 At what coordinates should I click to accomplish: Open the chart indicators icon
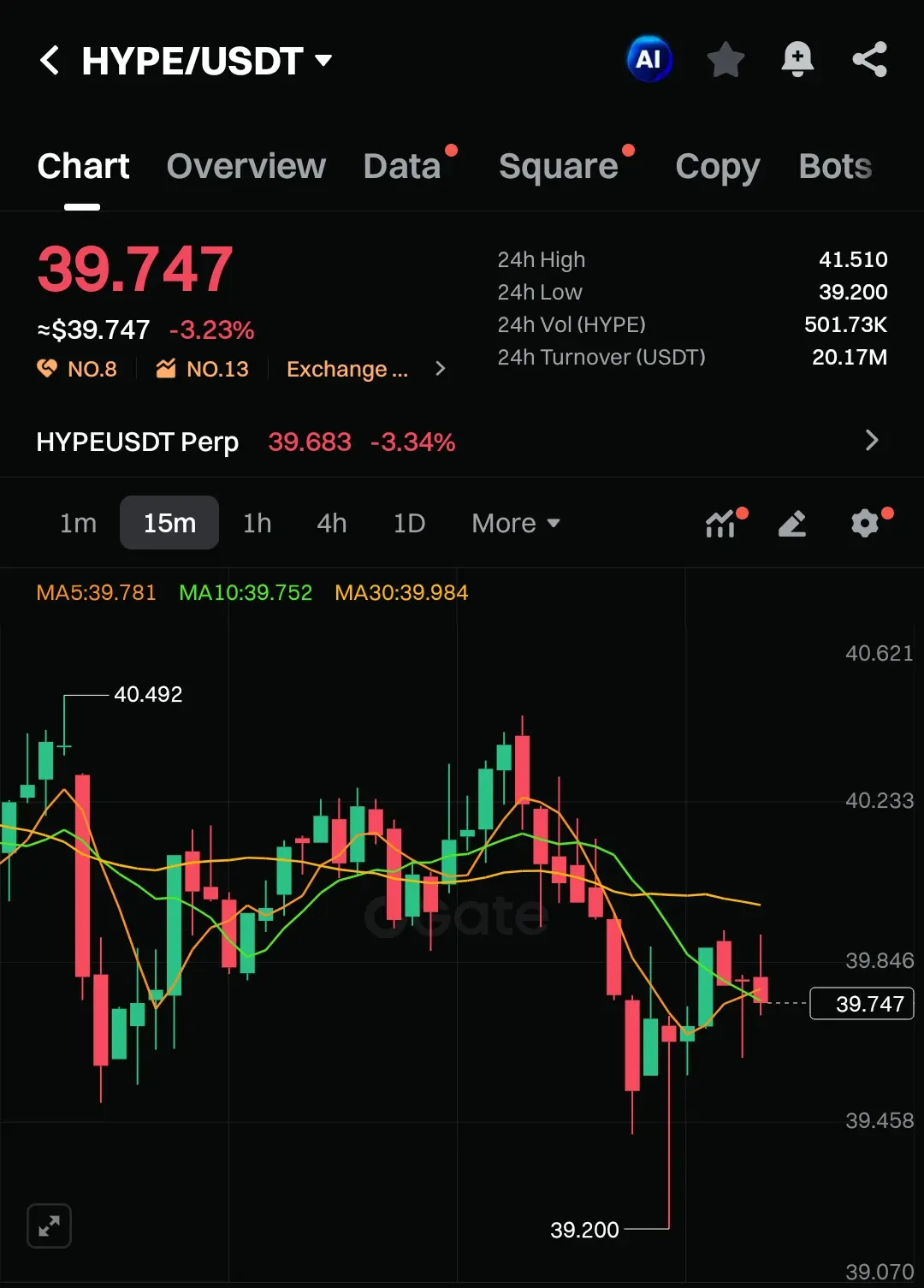[x=721, y=523]
